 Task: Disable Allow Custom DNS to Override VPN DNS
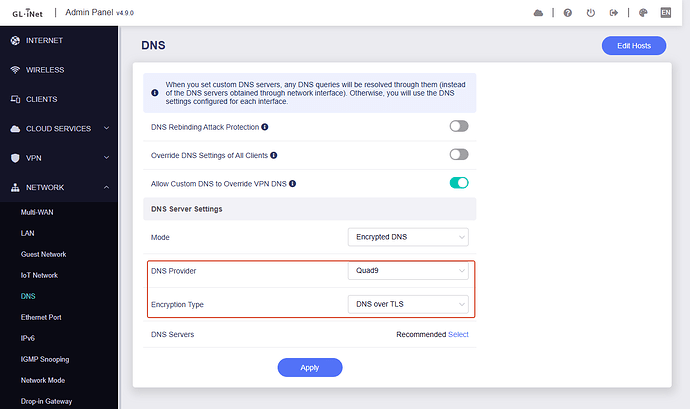(459, 183)
